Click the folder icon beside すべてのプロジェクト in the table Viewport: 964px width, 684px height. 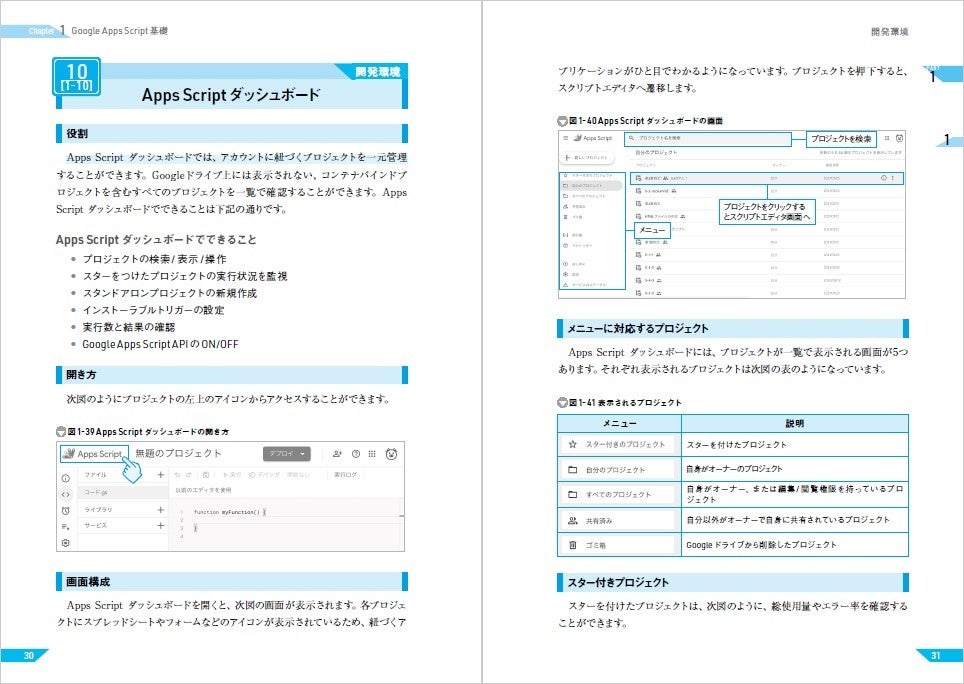tap(572, 494)
